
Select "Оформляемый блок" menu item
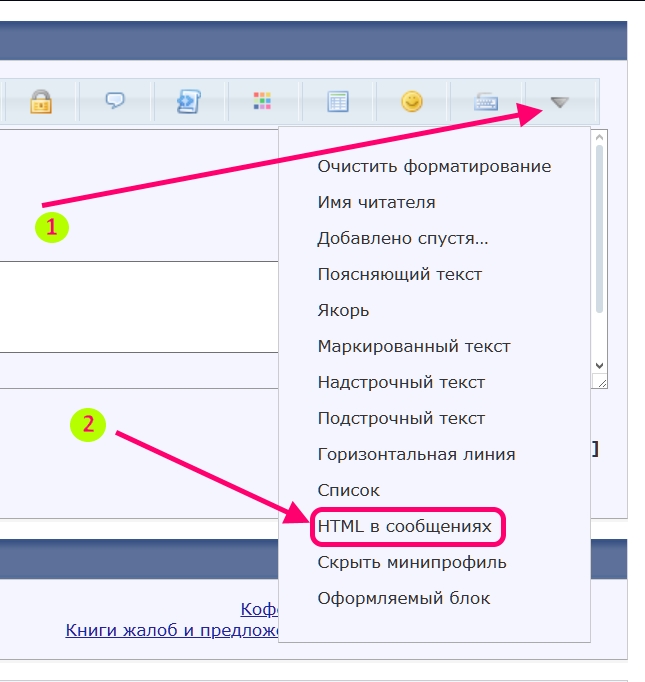pyautogui.click(x=404, y=598)
